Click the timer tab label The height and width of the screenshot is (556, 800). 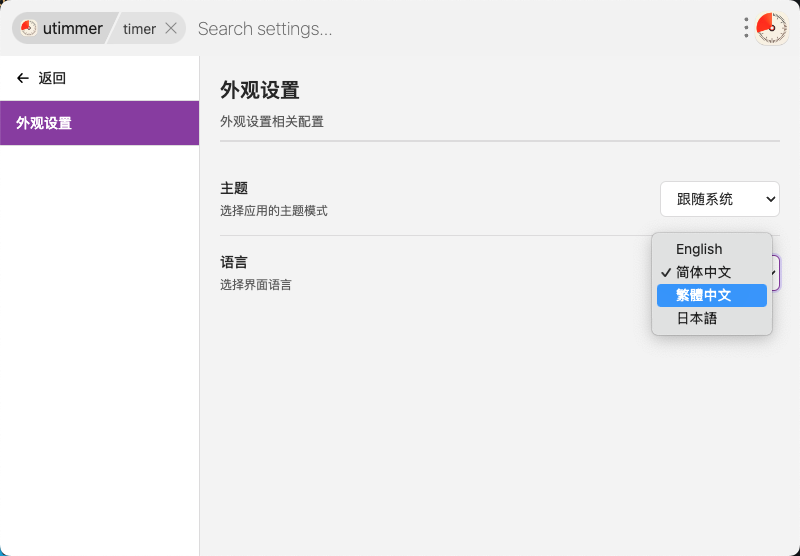(139, 29)
